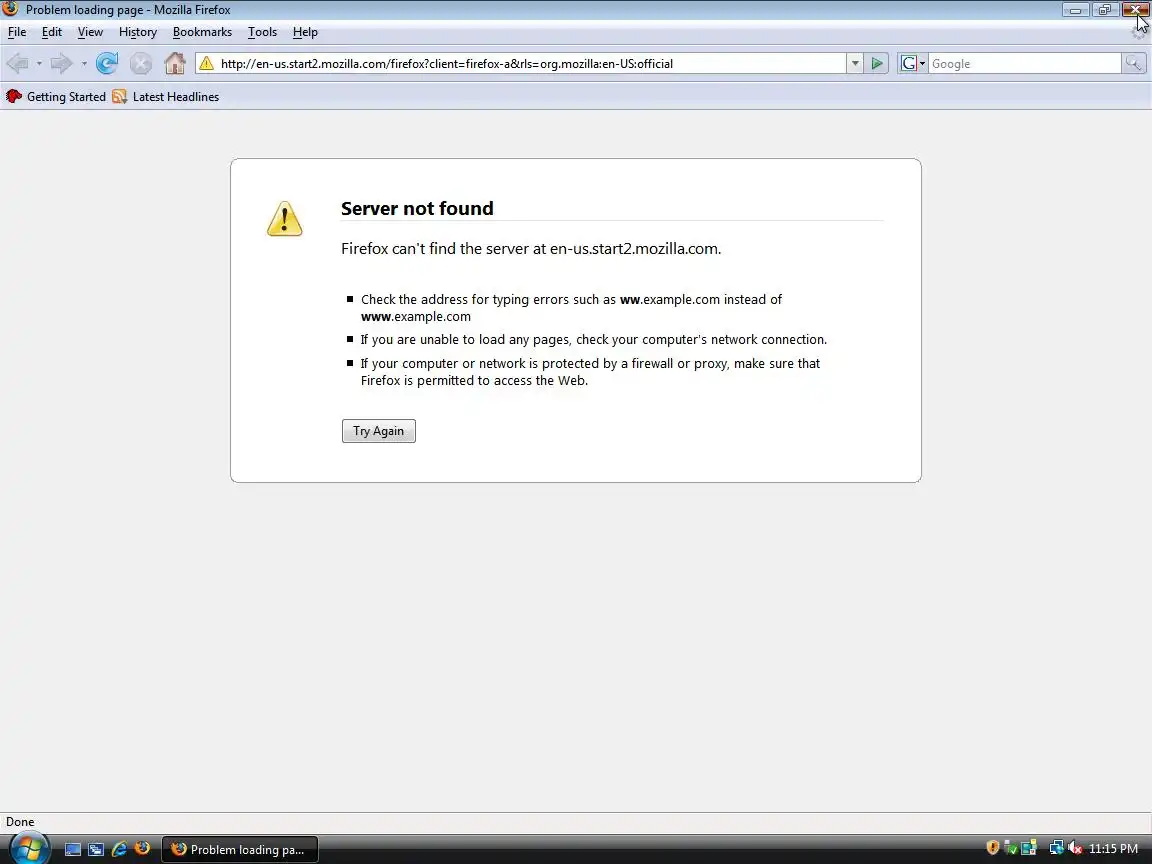1152x864 pixels.
Task: Open the View menu
Action: click(x=90, y=32)
